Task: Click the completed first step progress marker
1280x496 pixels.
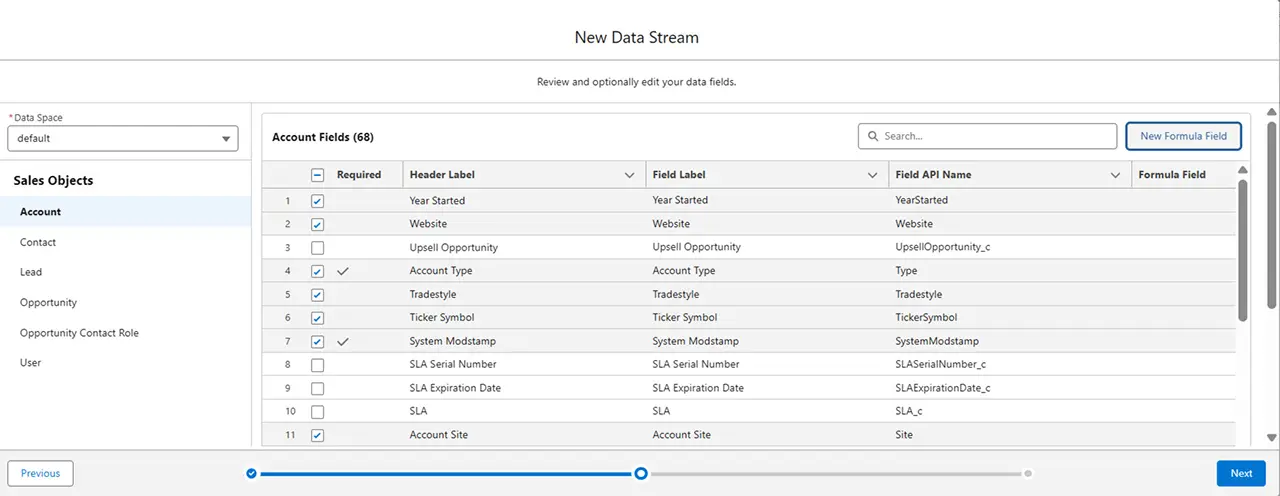Action: pos(251,474)
